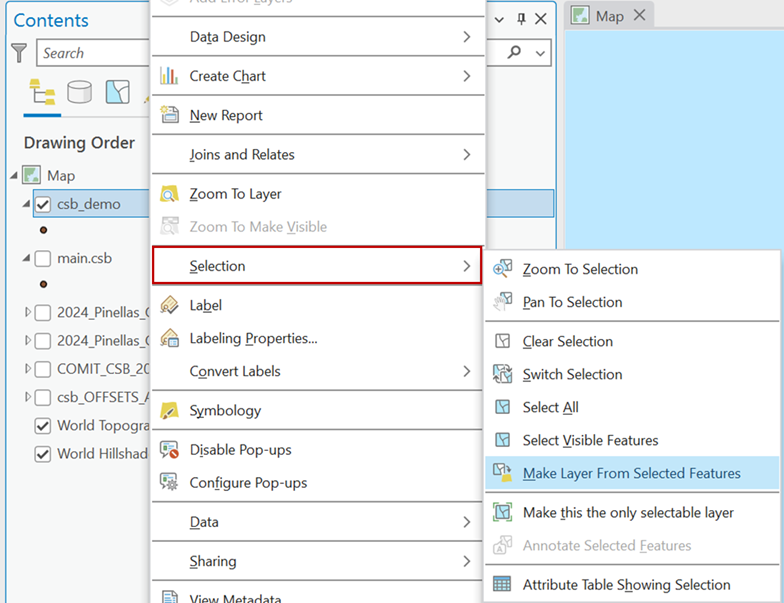
Task: Click the csb_demo point symbol swatch
Action: tap(42, 229)
